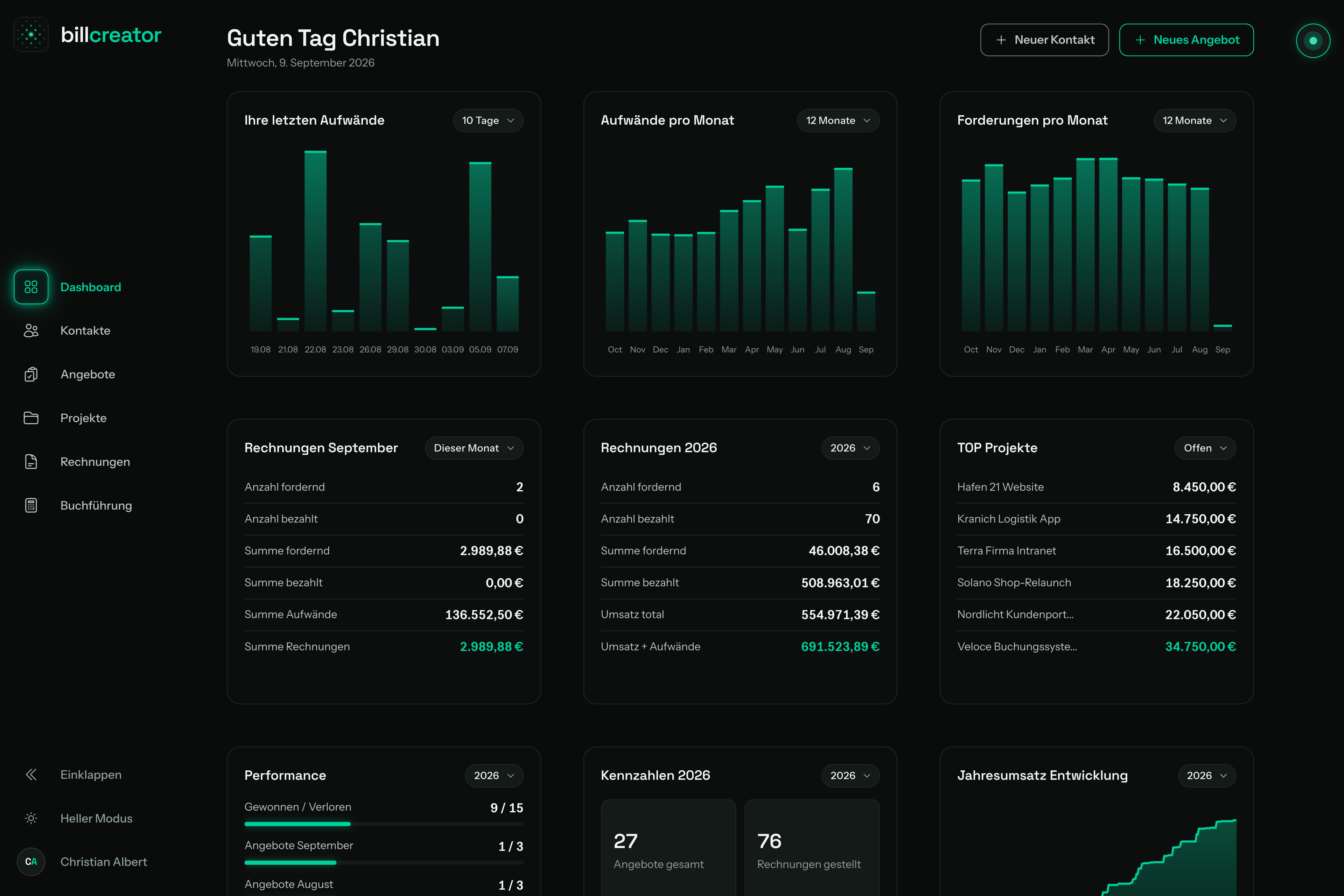
Task: Open Buchführung in the sidebar
Action: 96,505
